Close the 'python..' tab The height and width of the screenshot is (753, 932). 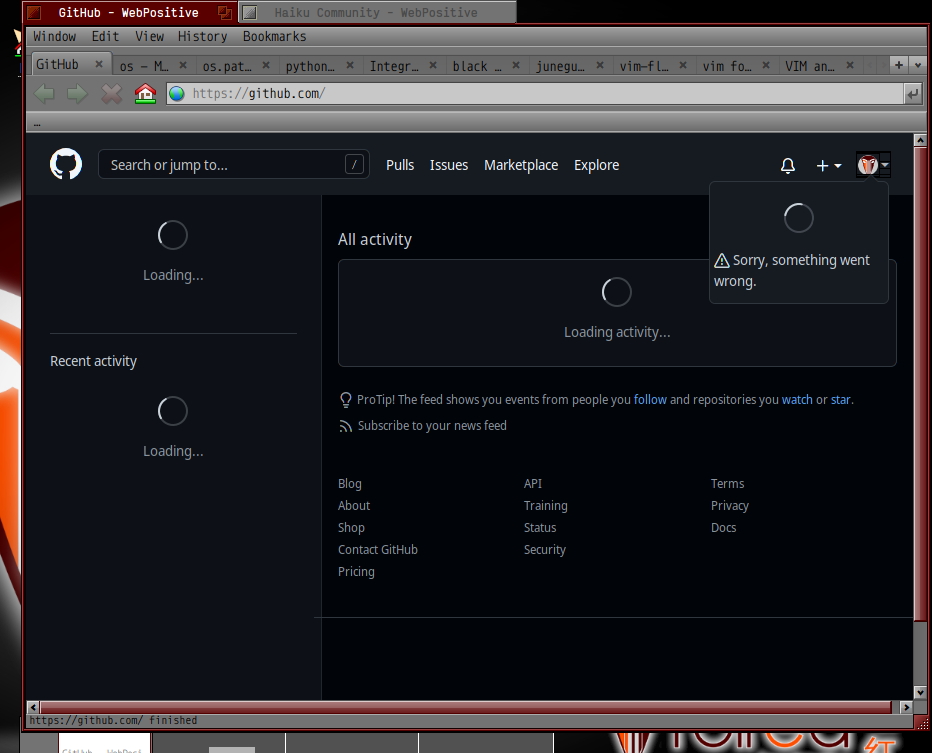pyautogui.click(x=350, y=65)
